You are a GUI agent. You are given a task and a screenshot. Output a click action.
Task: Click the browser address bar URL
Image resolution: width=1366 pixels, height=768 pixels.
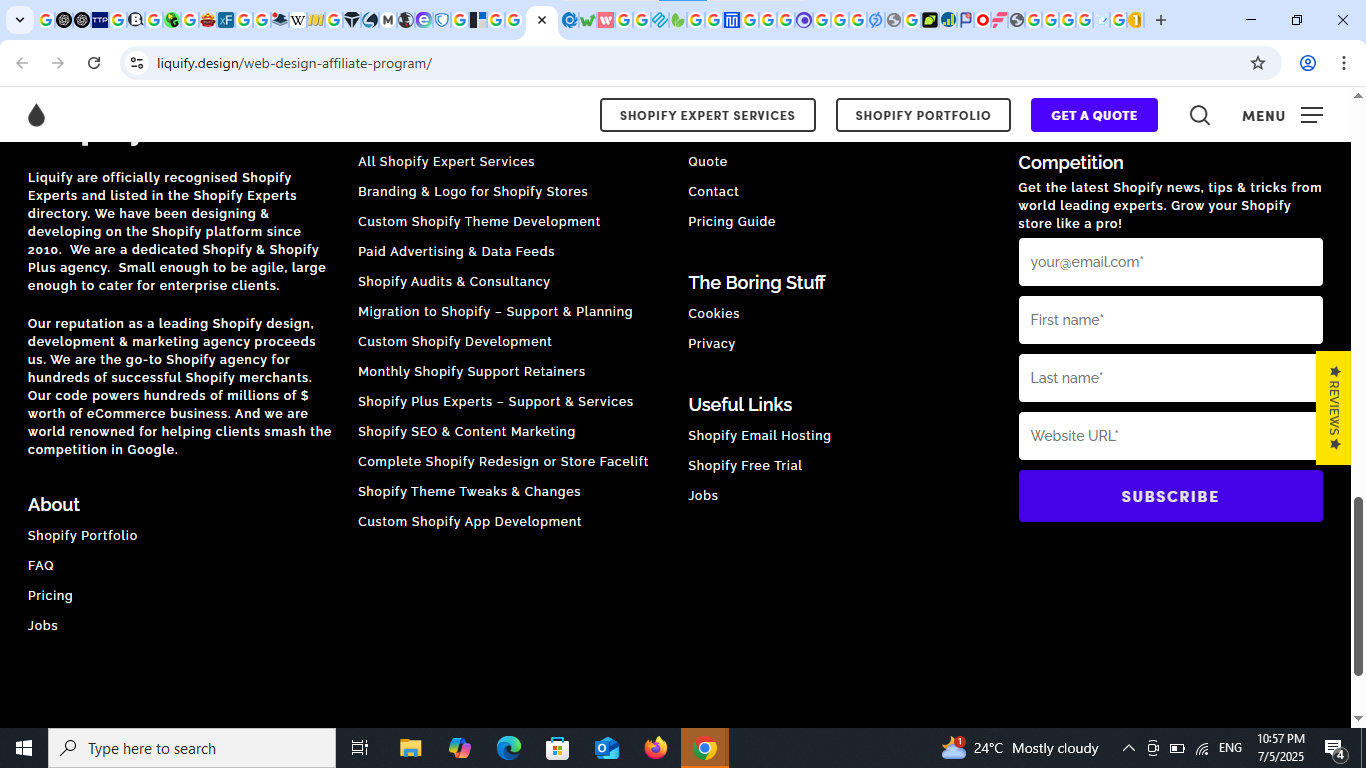pyautogui.click(x=294, y=63)
